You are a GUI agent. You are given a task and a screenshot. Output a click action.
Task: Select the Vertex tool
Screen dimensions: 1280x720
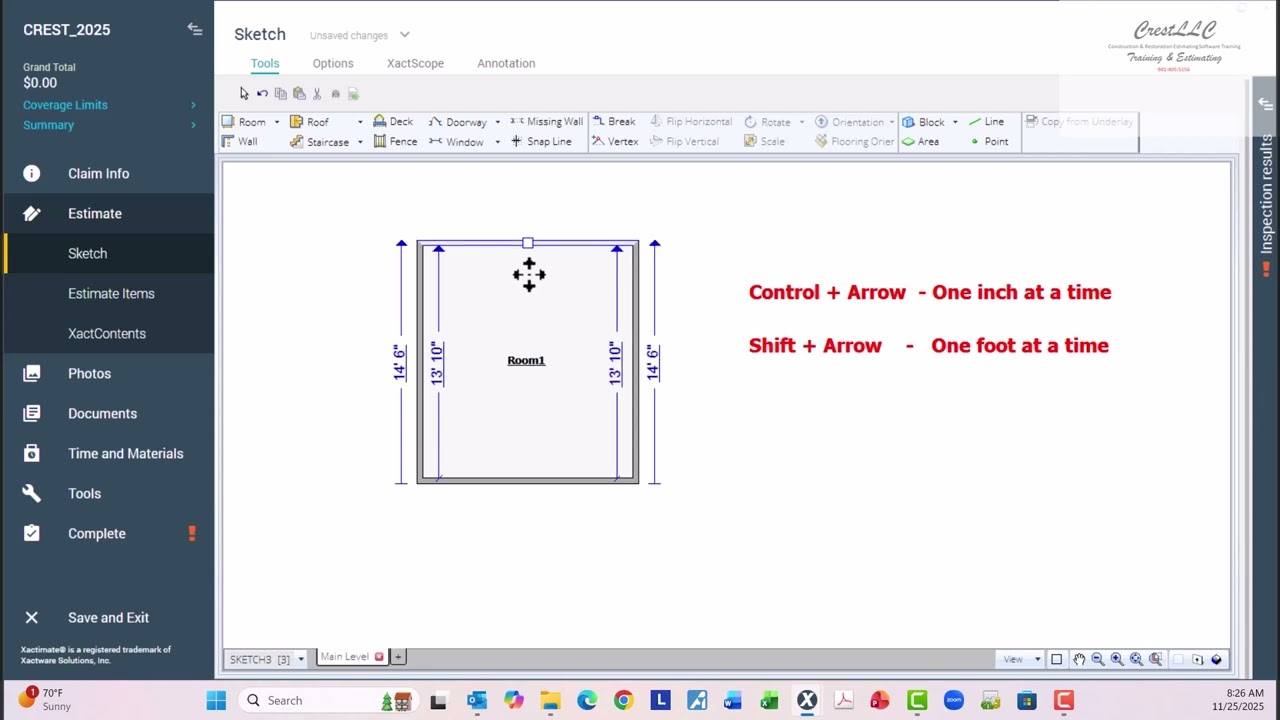point(615,142)
